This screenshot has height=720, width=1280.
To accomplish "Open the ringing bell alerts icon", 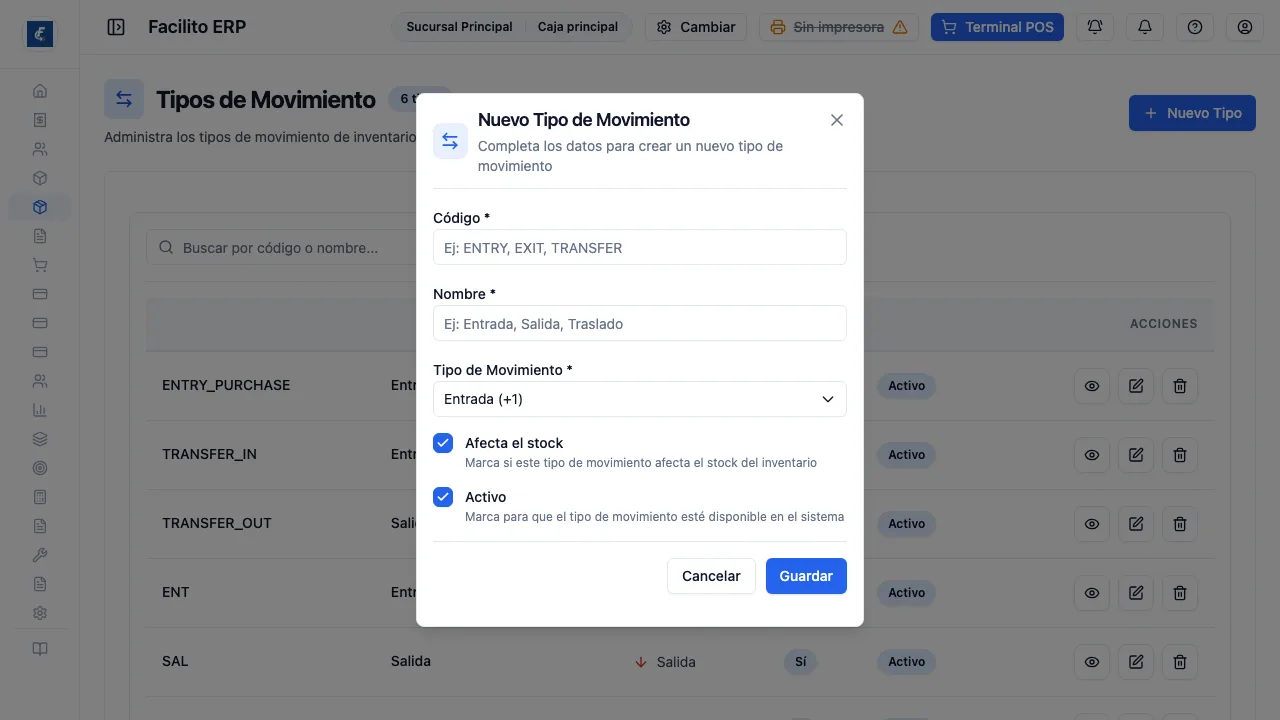I will (x=1095, y=27).
